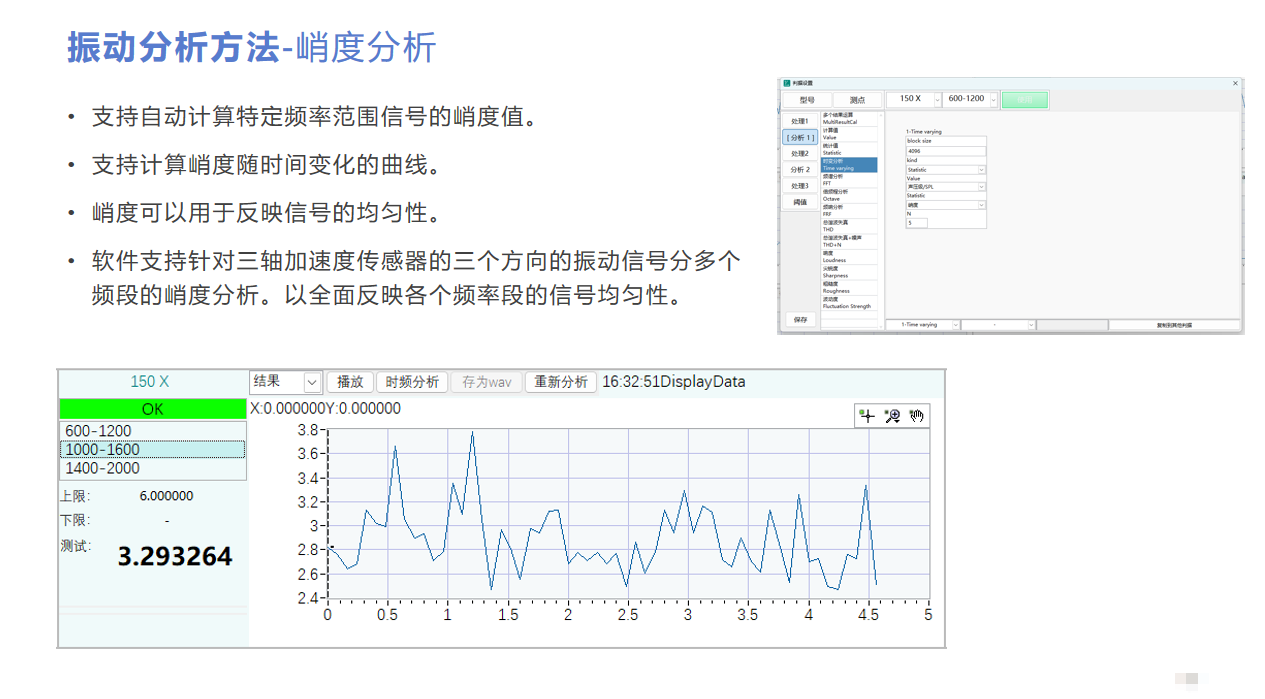
Task: Click the 重新分析 button
Action: [560, 381]
